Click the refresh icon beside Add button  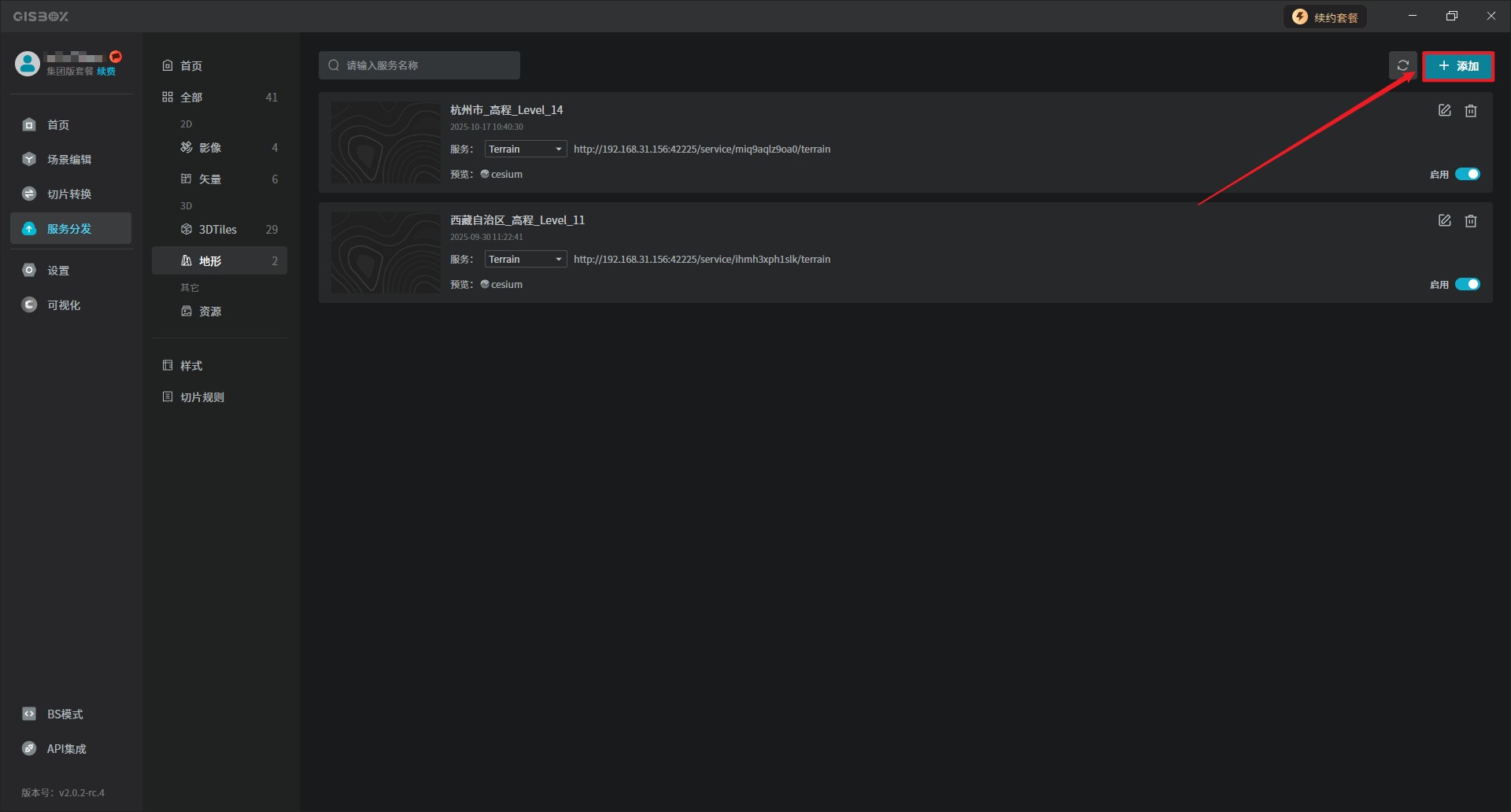(x=1402, y=65)
